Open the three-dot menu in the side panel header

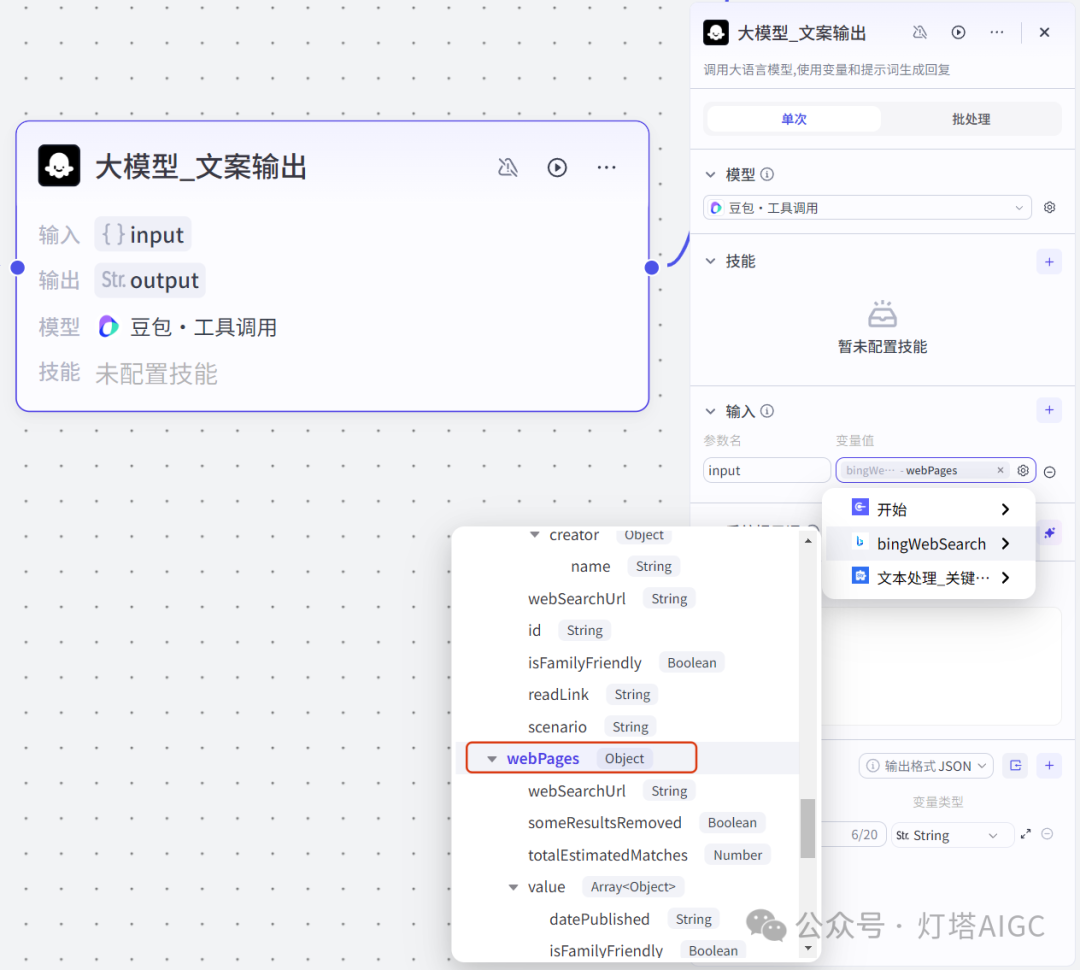tap(997, 32)
